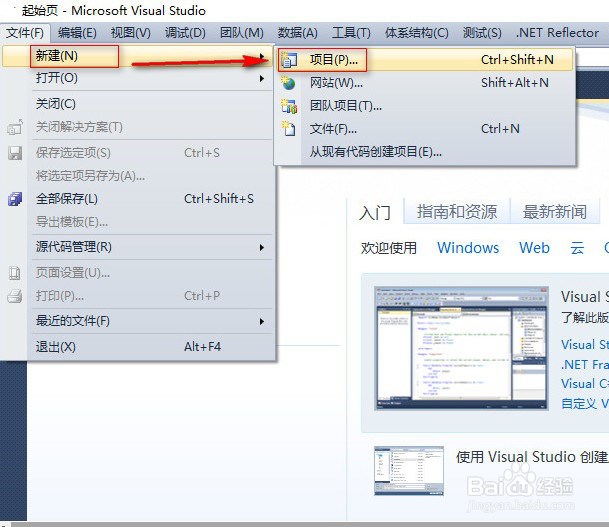Open the 测试(S) menu

pos(482,33)
